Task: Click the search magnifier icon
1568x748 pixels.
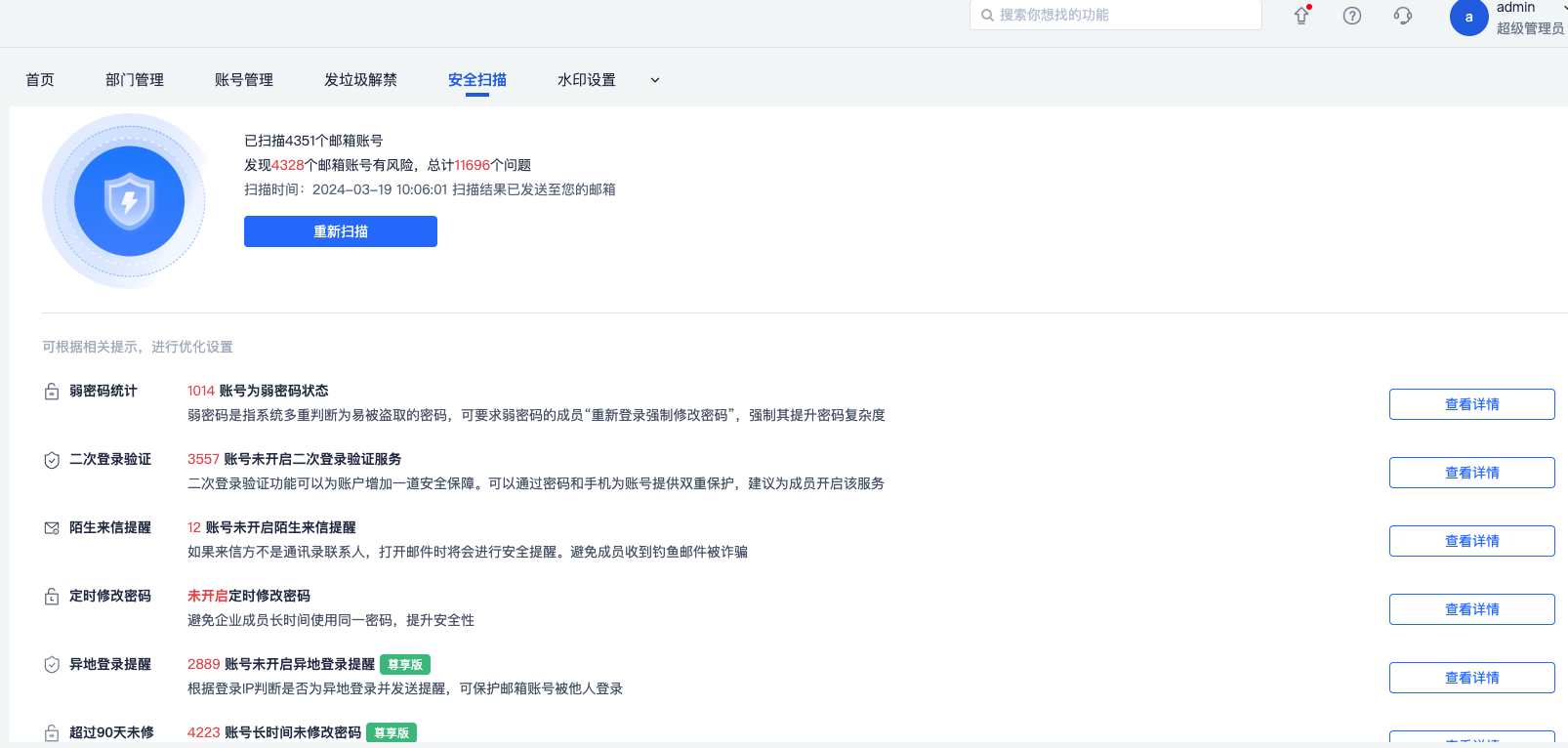Action: [987, 16]
